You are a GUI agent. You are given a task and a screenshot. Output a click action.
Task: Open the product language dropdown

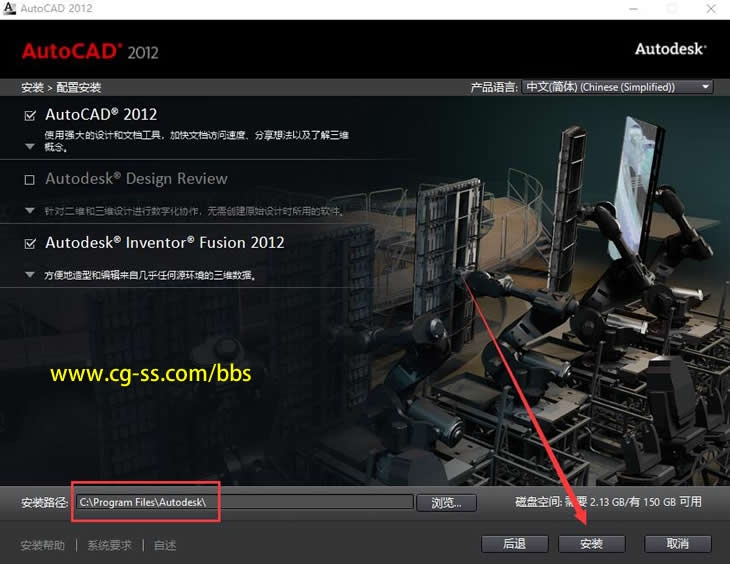point(617,87)
